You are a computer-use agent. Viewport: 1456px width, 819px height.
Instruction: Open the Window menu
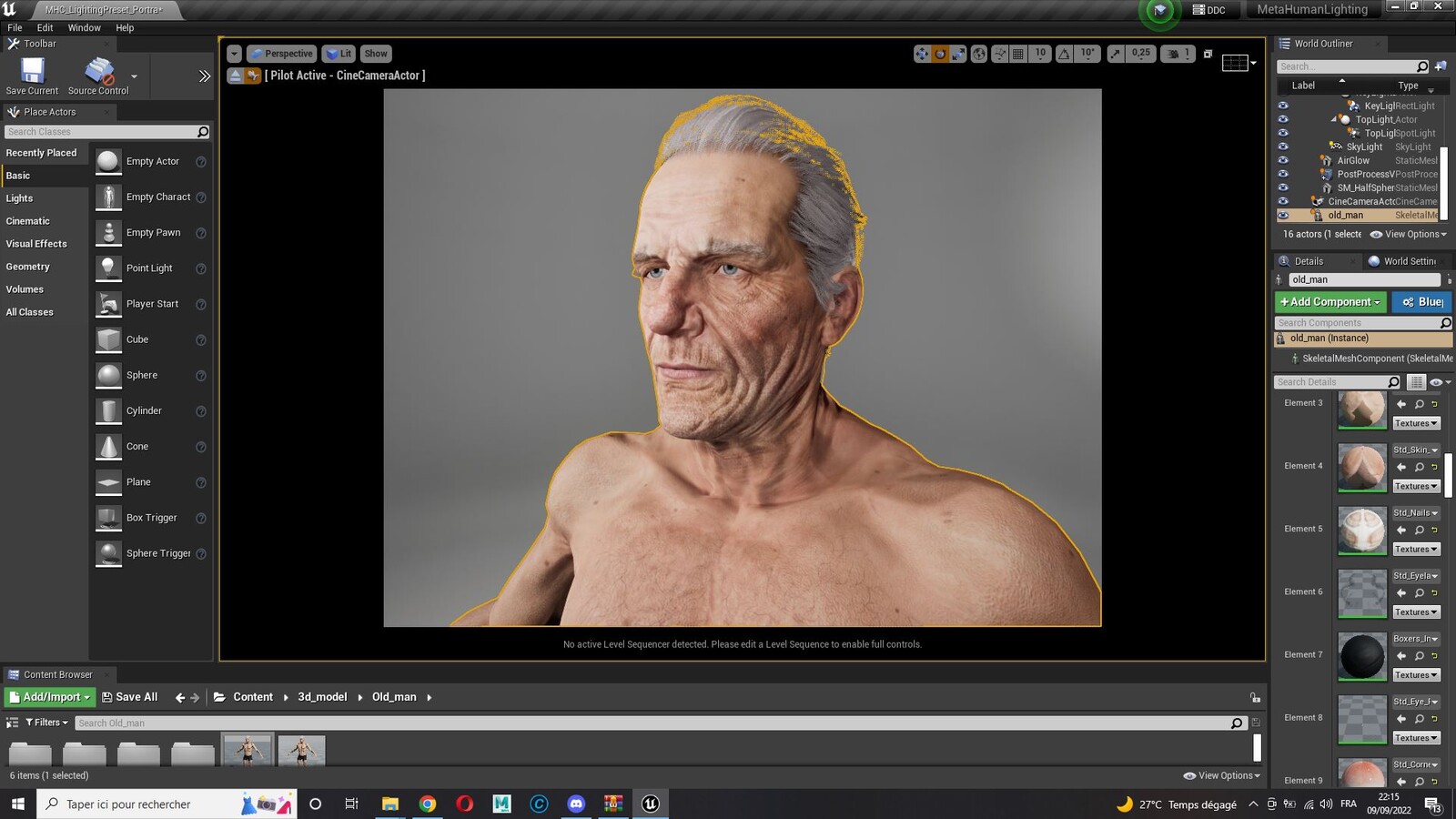click(84, 28)
